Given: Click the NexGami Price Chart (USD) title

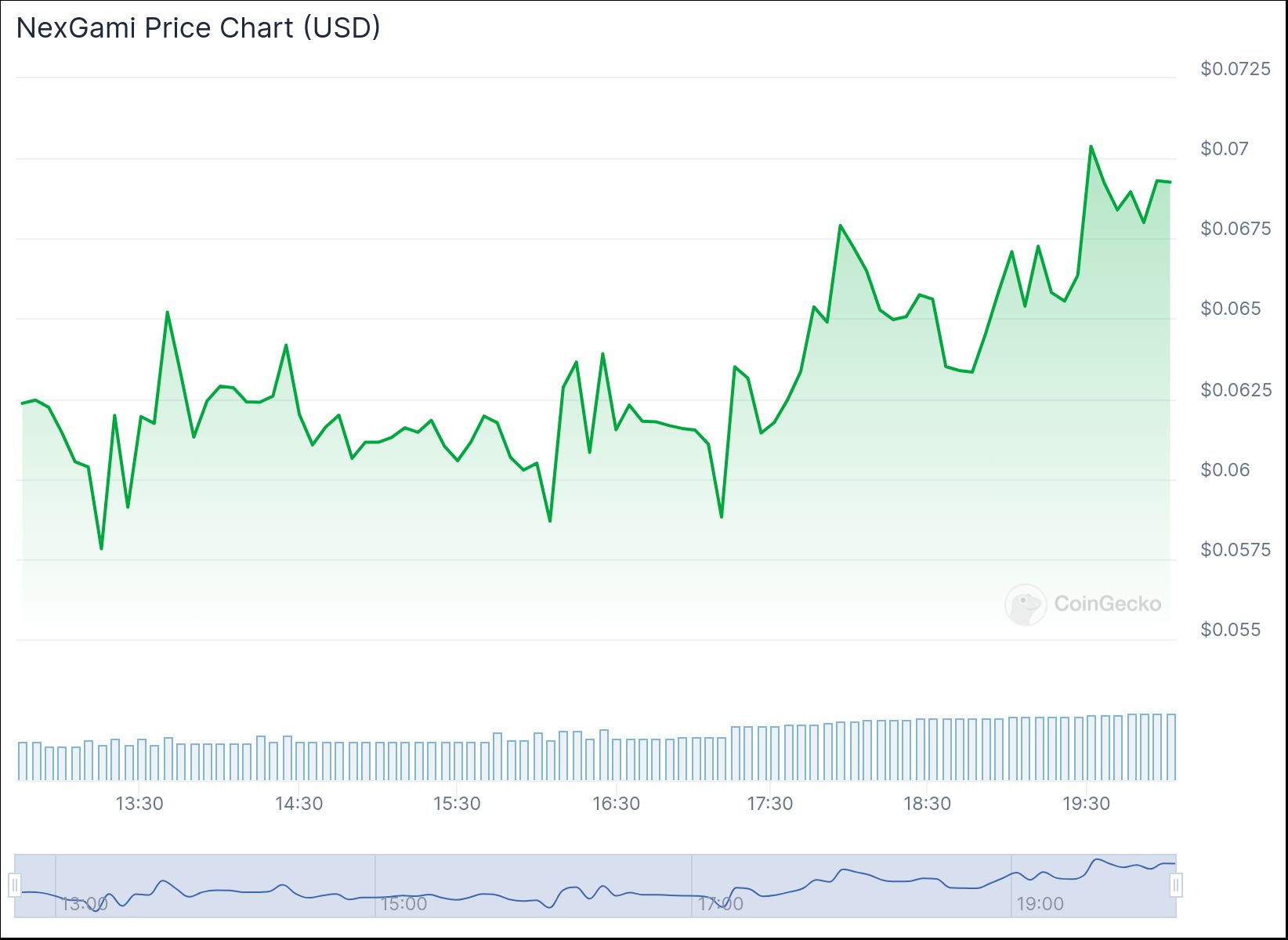Looking at the screenshot, I should click(x=198, y=28).
